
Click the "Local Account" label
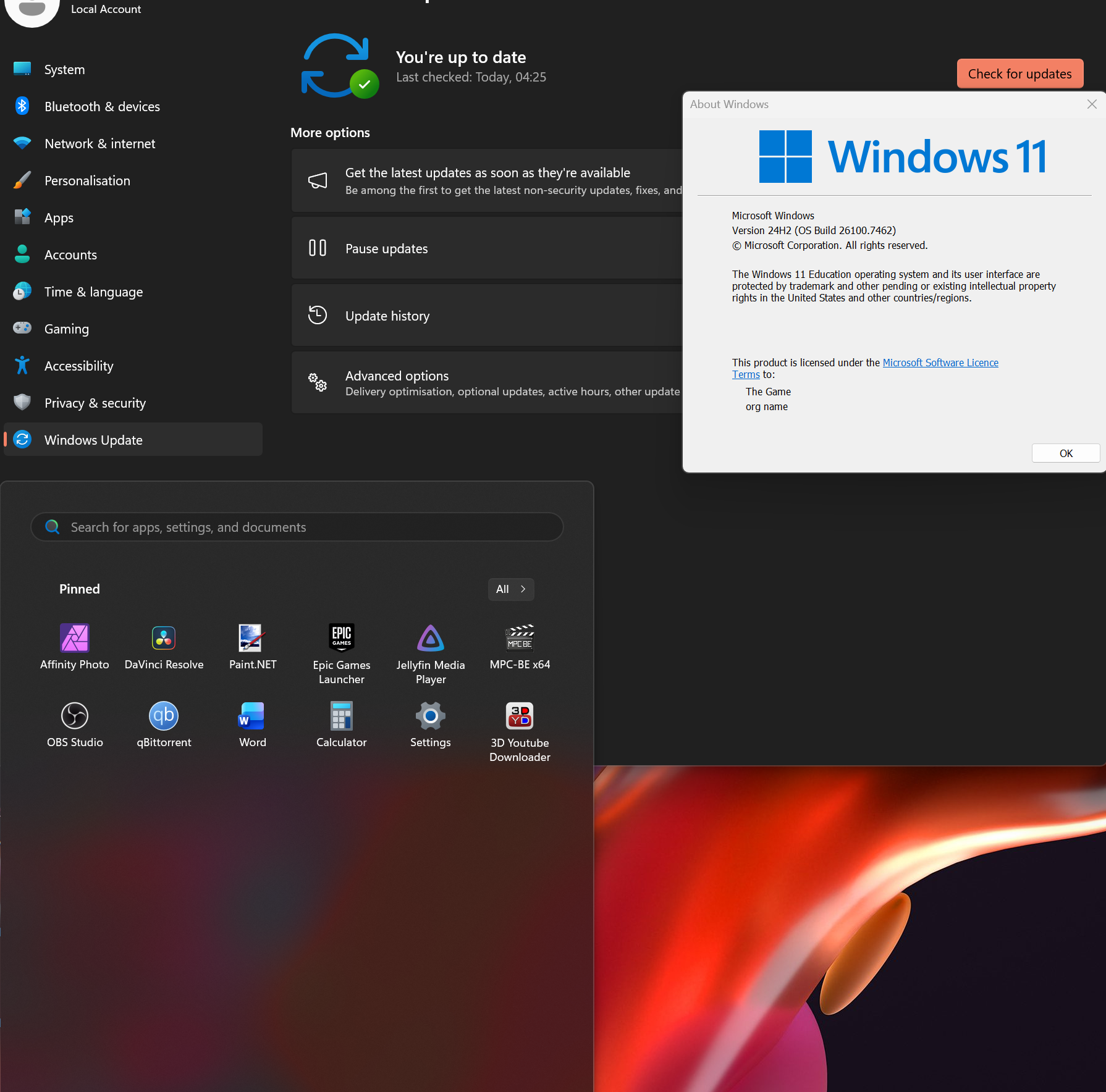[x=106, y=9]
